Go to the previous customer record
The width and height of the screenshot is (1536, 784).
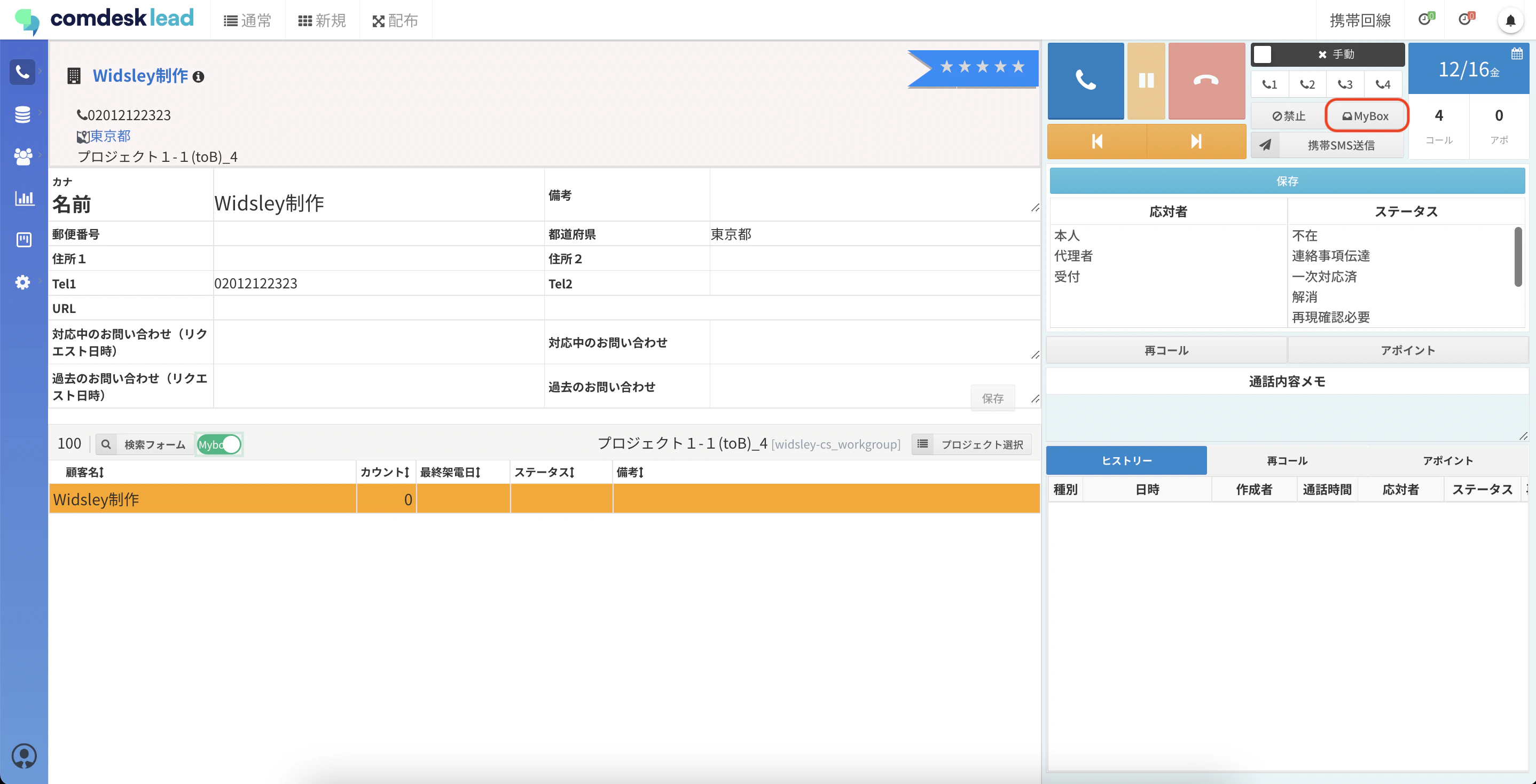1096,142
